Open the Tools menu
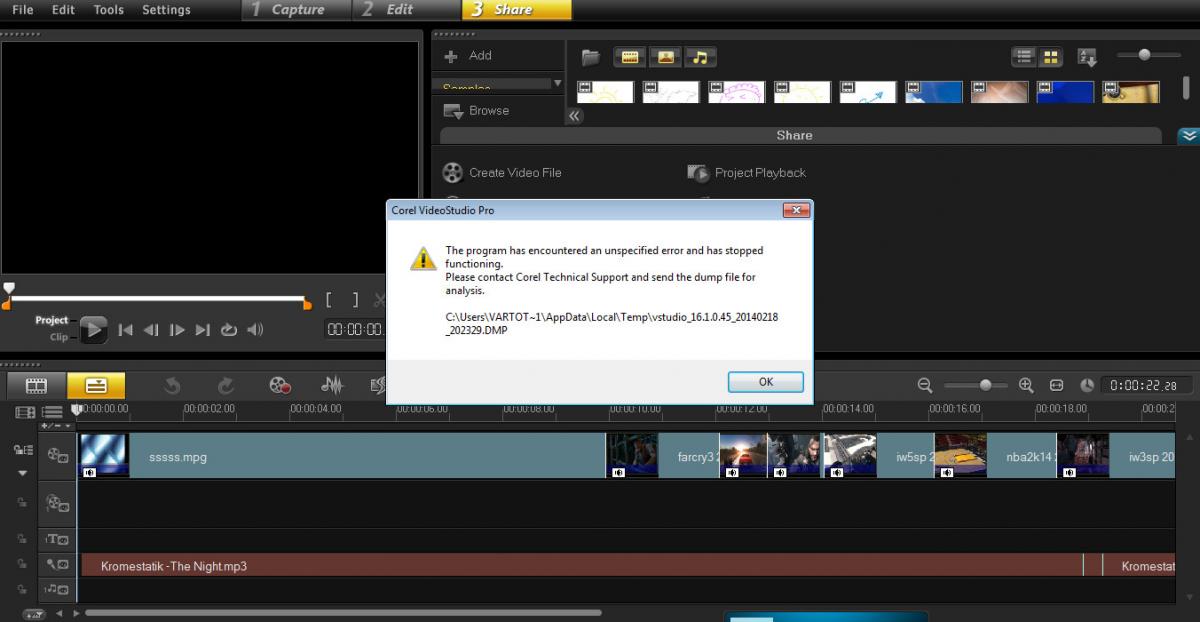Viewport: 1200px width, 622px height. coord(109,10)
